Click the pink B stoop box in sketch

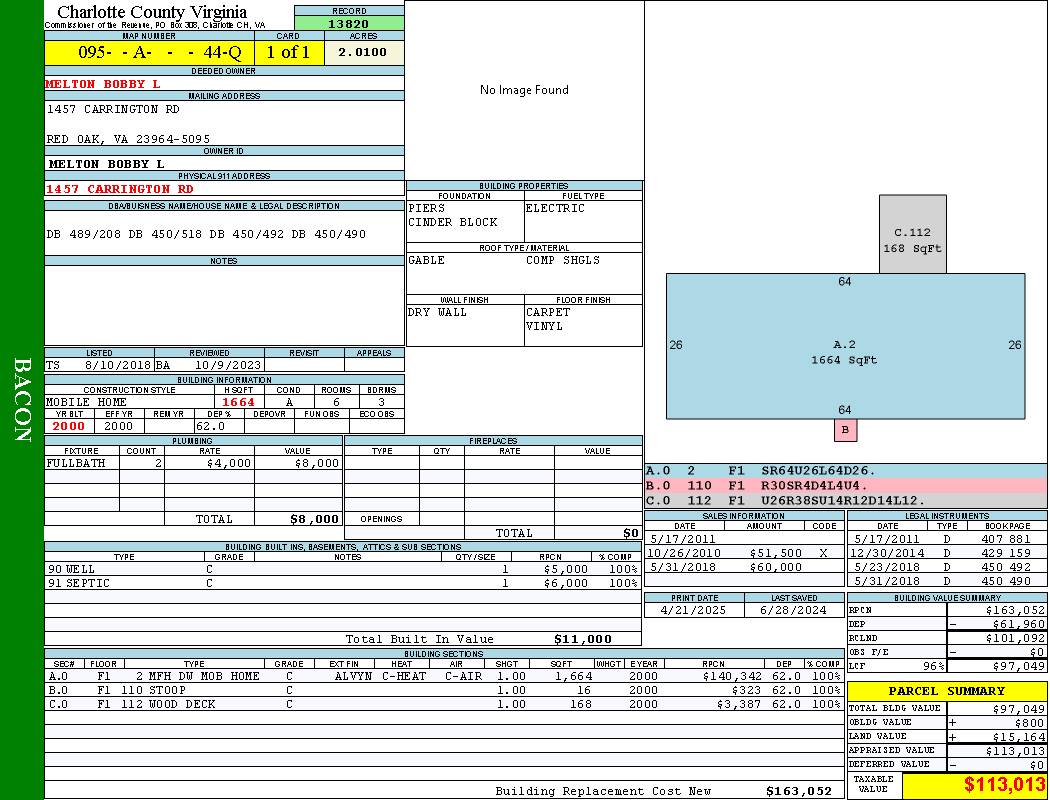pyautogui.click(x=845, y=430)
